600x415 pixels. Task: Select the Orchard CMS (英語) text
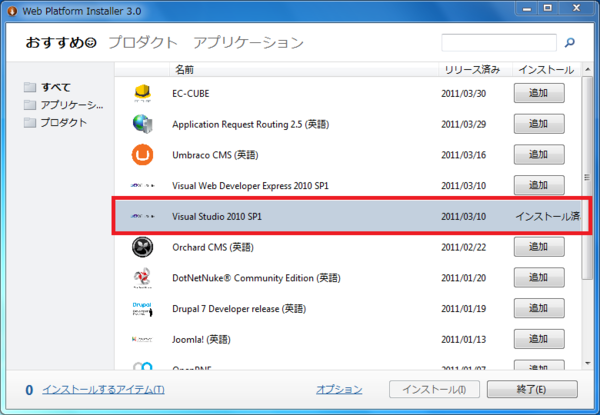(x=213, y=247)
